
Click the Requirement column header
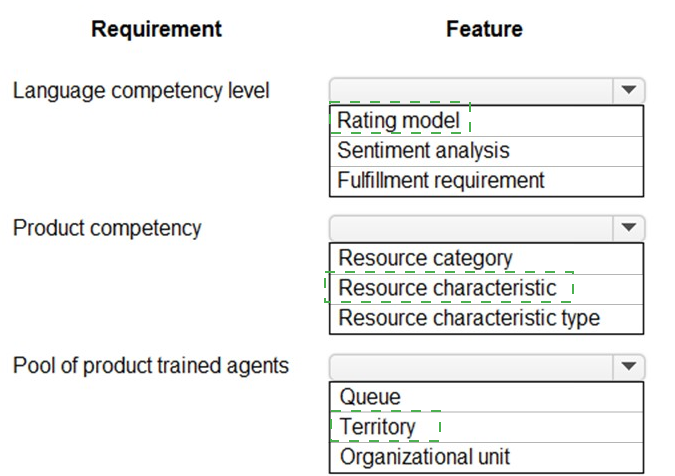point(156,30)
